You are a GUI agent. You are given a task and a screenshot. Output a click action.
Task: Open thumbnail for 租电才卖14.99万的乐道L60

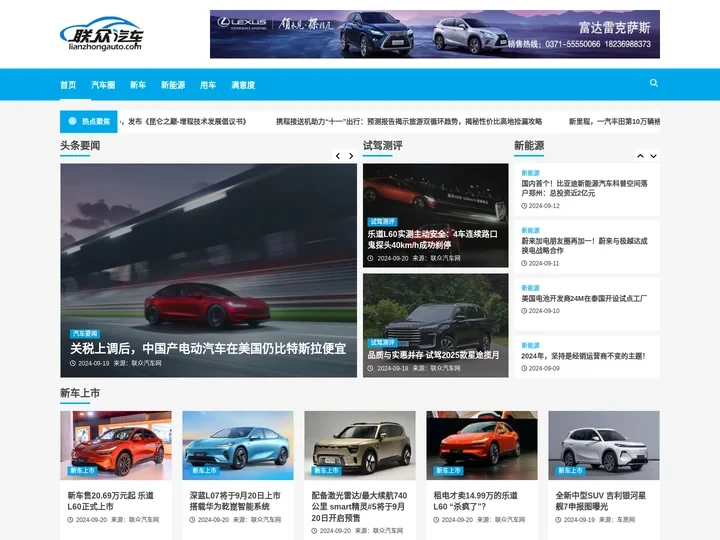pyautogui.click(x=482, y=445)
